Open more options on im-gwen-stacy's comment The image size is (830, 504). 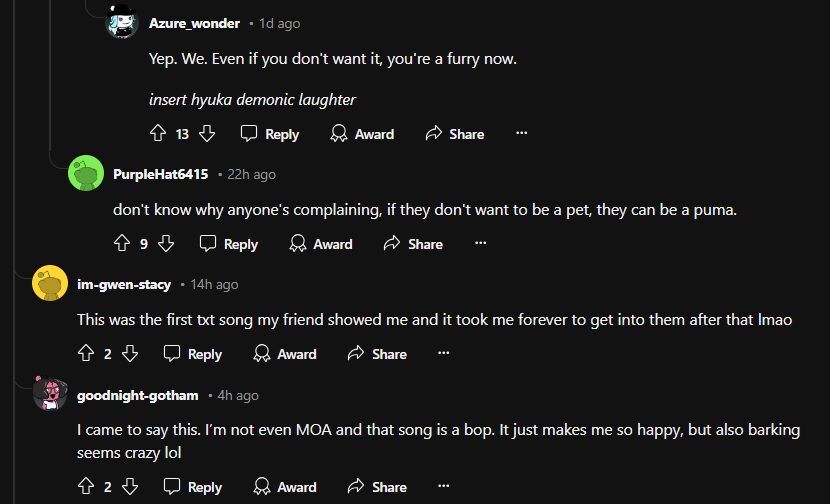pos(444,354)
